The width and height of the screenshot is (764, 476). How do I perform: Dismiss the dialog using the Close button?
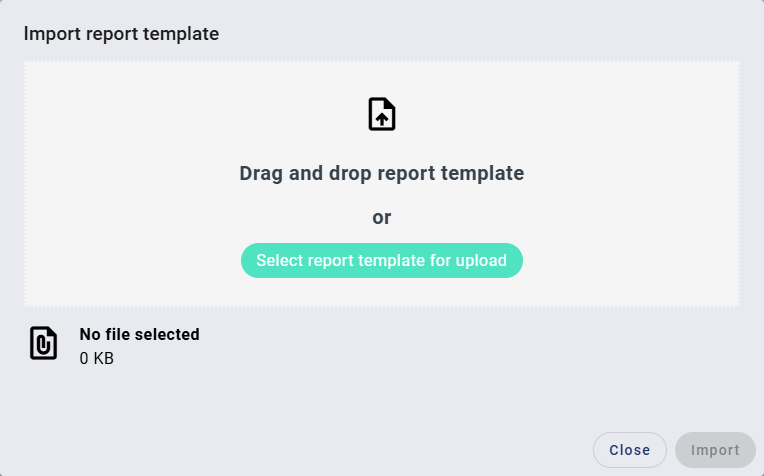(x=629, y=450)
